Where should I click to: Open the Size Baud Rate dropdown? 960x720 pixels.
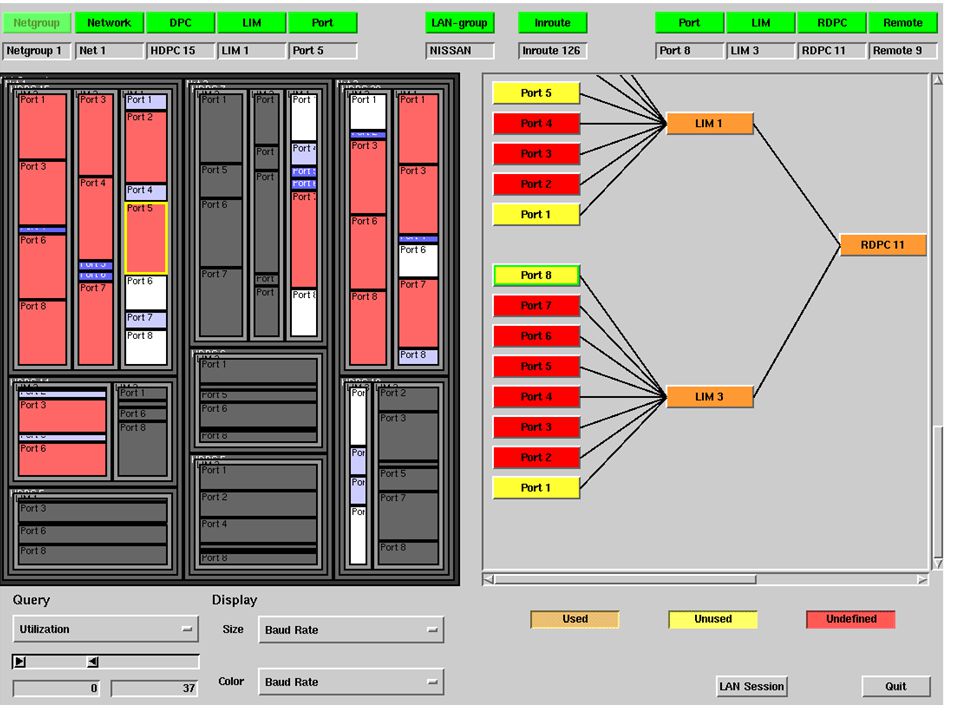[x=351, y=630]
